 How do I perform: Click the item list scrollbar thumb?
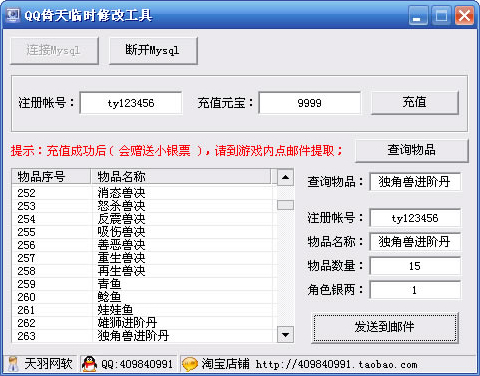click(285, 205)
